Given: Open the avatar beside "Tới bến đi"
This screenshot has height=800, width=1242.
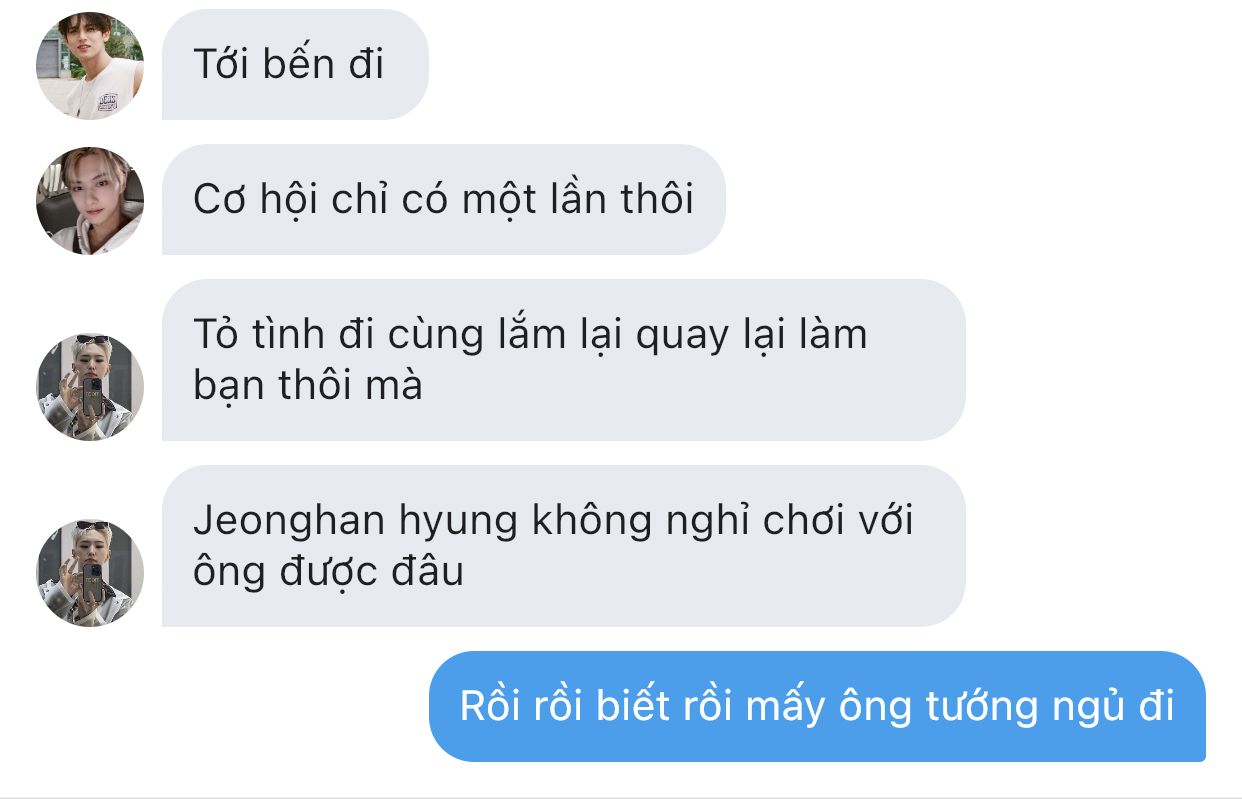Looking at the screenshot, I should [x=90, y=66].
